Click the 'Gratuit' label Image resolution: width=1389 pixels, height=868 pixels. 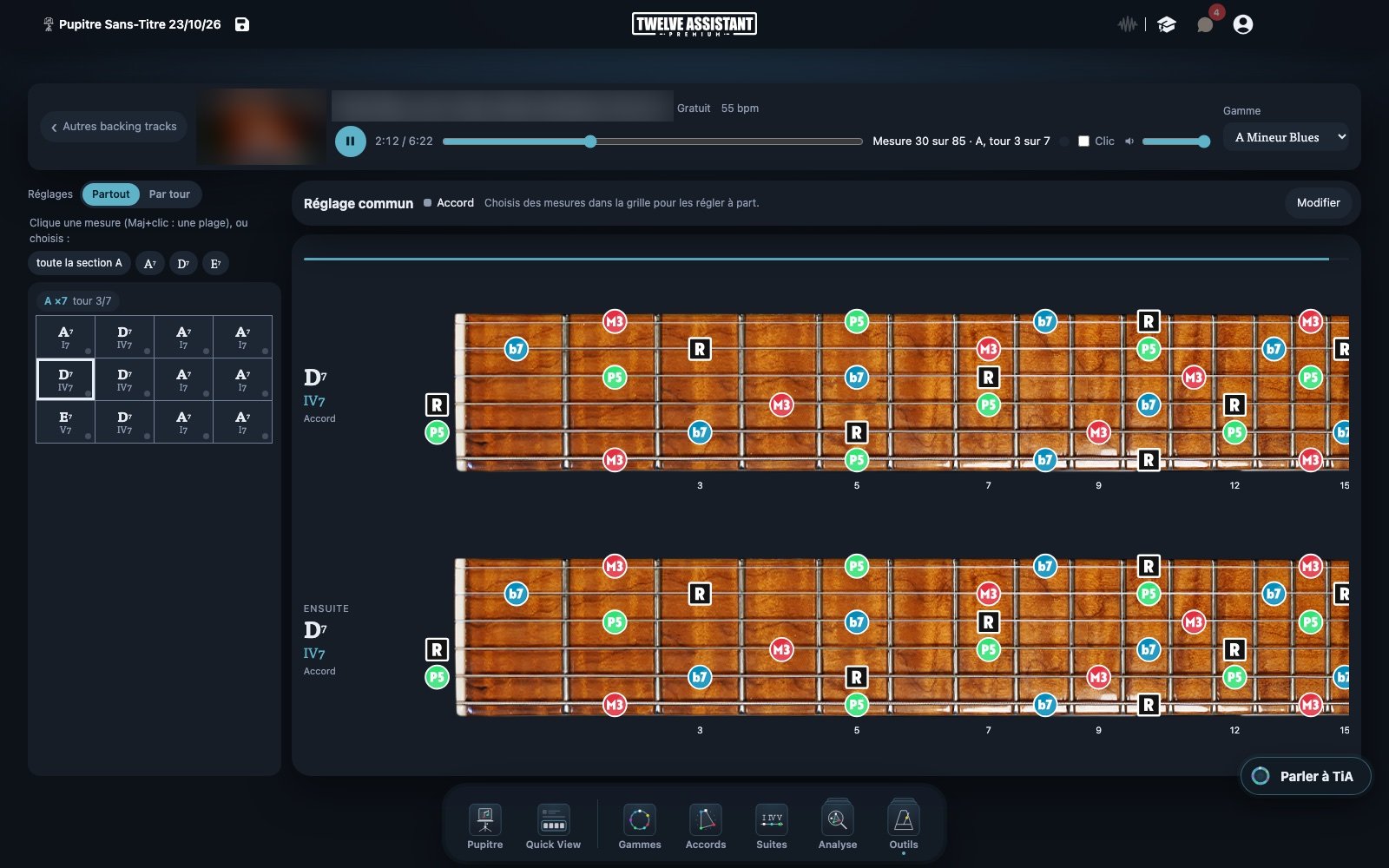click(694, 108)
